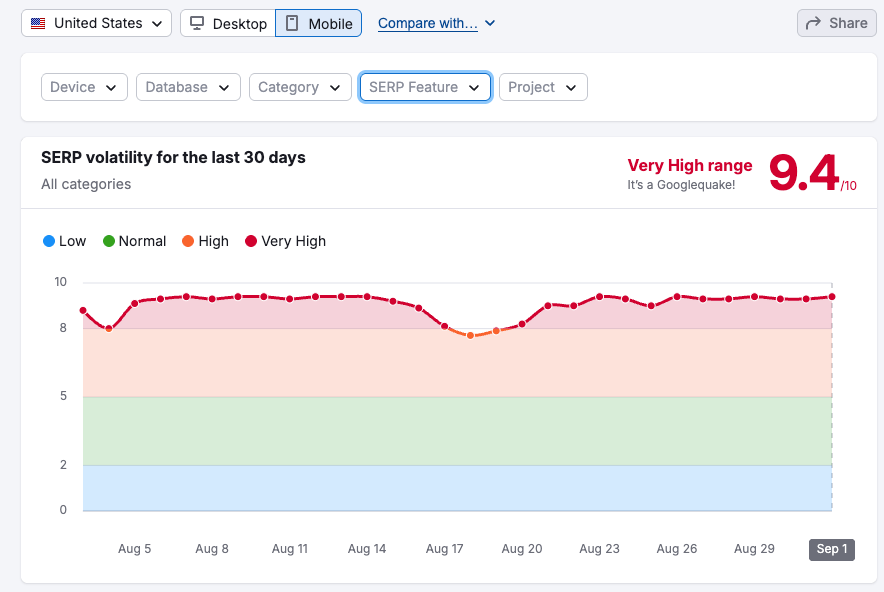The height and width of the screenshot is (592, 884).
Task: Open the Device filter dropdown
Action: [85, 87]
